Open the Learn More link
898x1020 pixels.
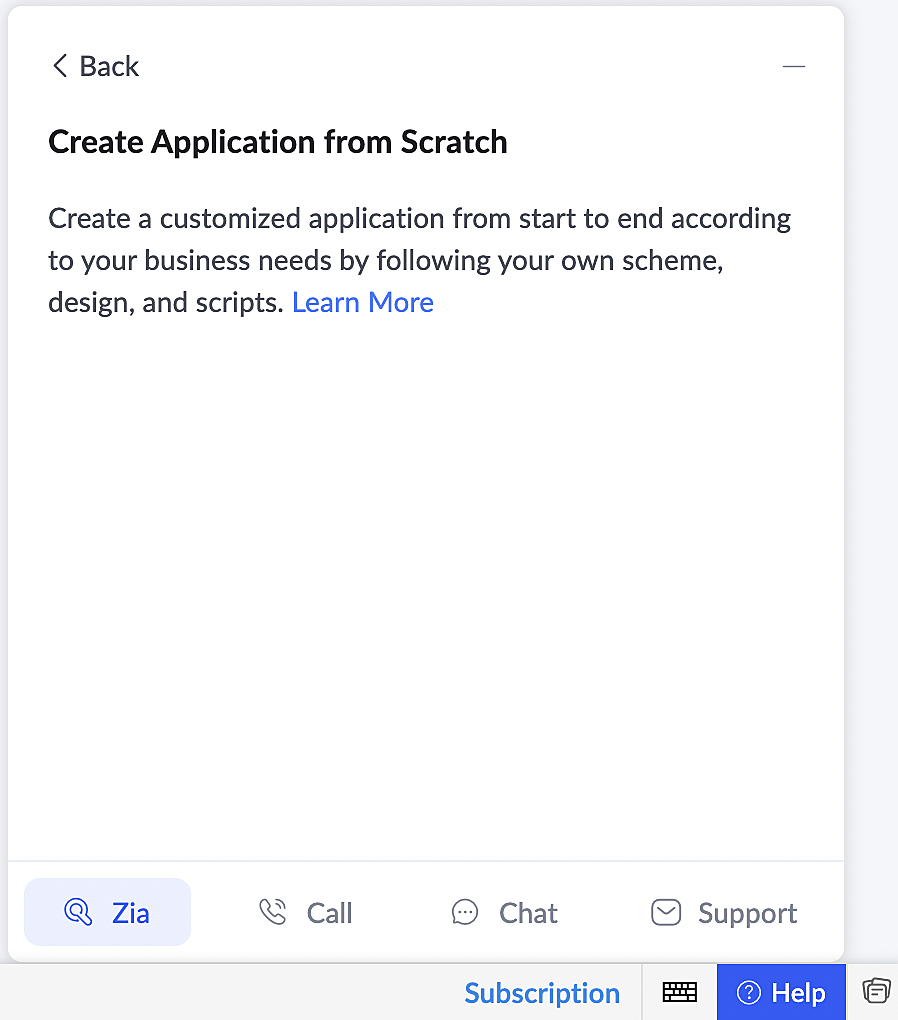point(363,302)
